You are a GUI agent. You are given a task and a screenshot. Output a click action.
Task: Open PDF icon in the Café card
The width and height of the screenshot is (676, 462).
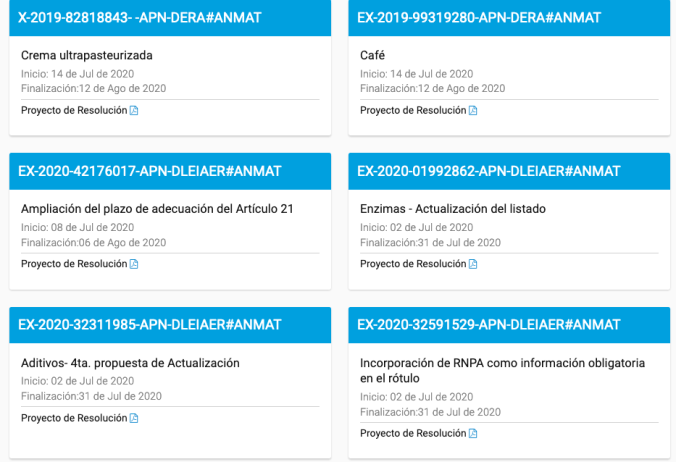pos(473,111)
